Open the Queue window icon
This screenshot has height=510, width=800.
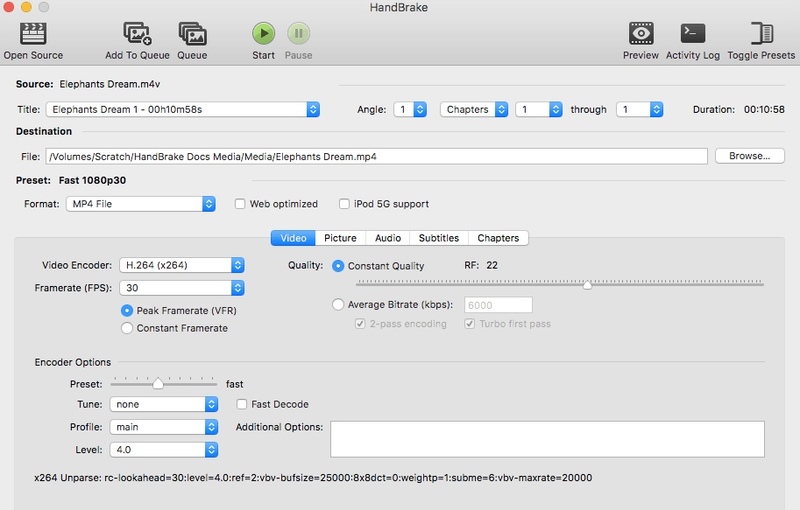[x=192, y=33]
